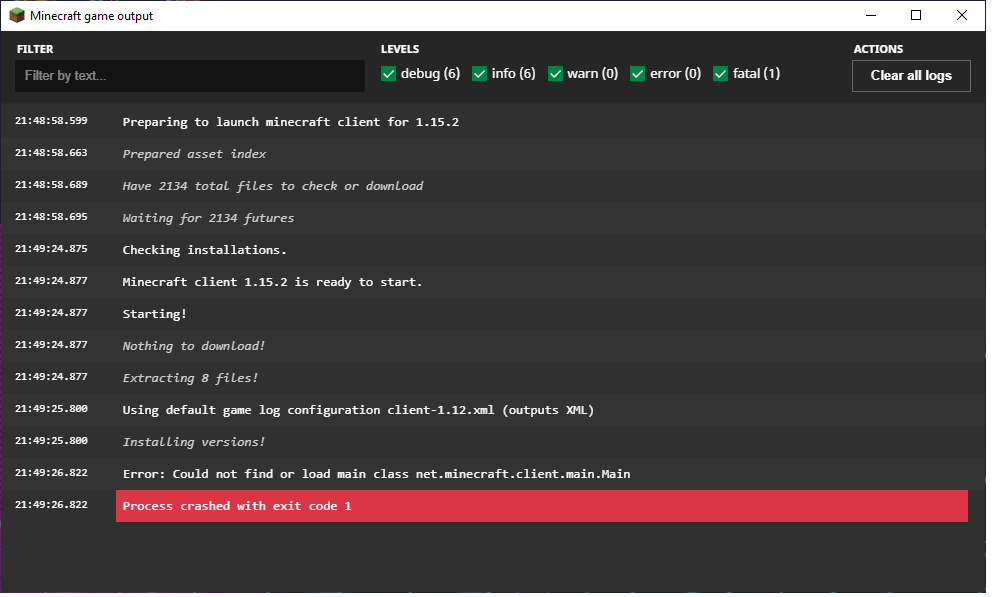
Task: Select the red 'Process crashed with exit code 1' row
Action: 542,506
